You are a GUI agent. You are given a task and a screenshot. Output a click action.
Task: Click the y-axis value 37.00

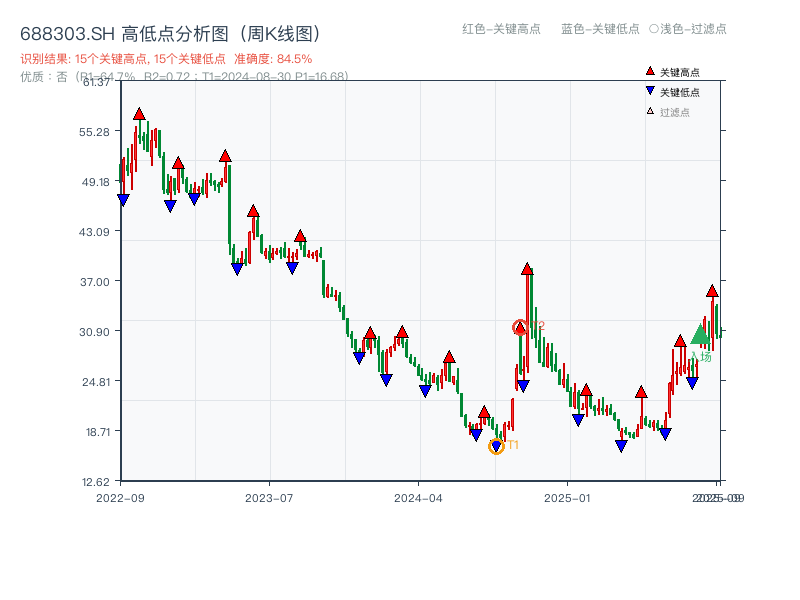95,282
